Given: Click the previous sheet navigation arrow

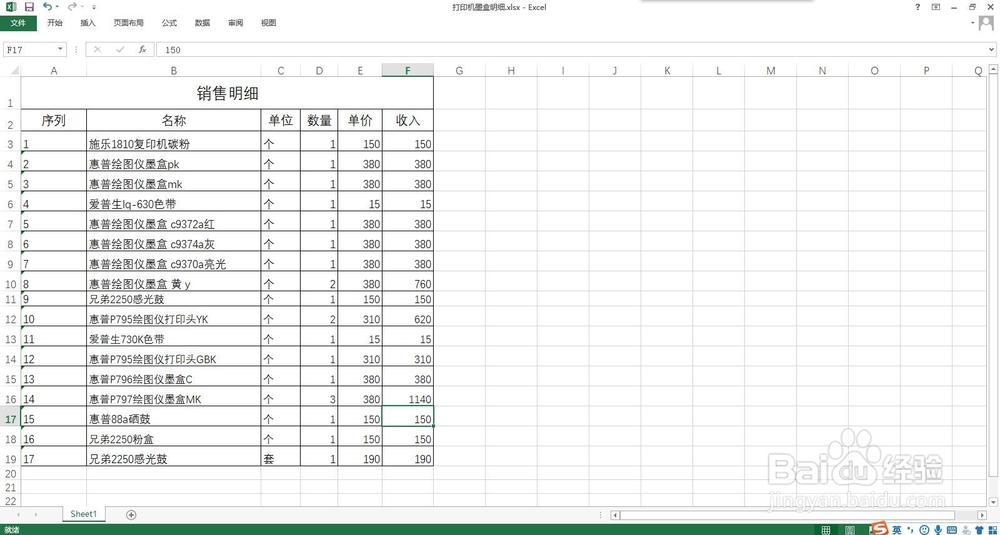Looking at the screenshot, I should [18, 515].
